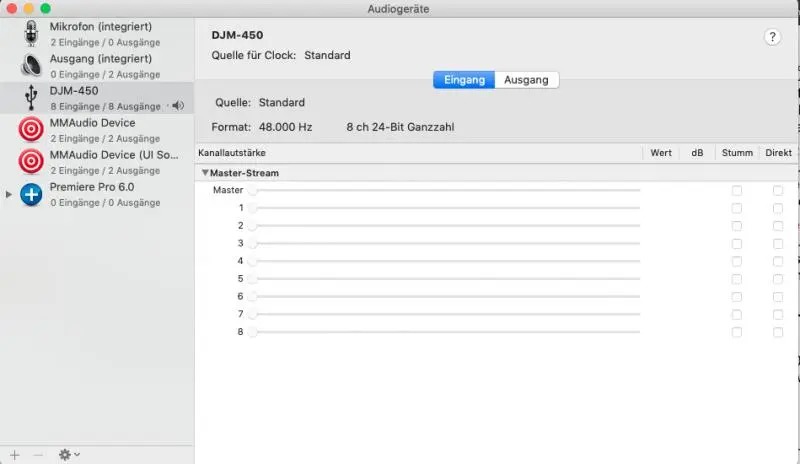Click the Kanallautstärke column header
800x464 pixels.
pos(240,153)
